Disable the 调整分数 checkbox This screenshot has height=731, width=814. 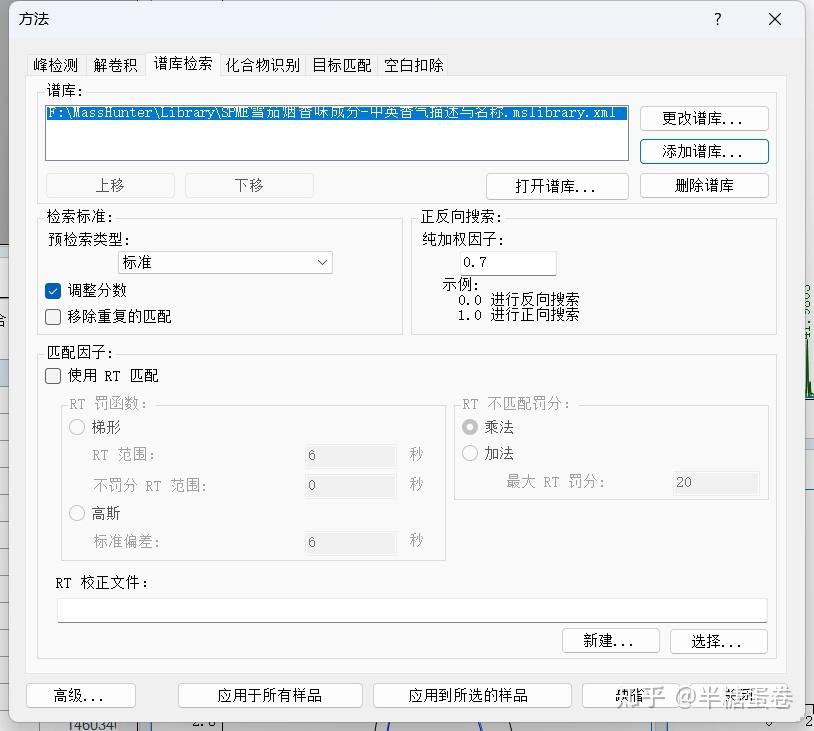pos(53,292)
